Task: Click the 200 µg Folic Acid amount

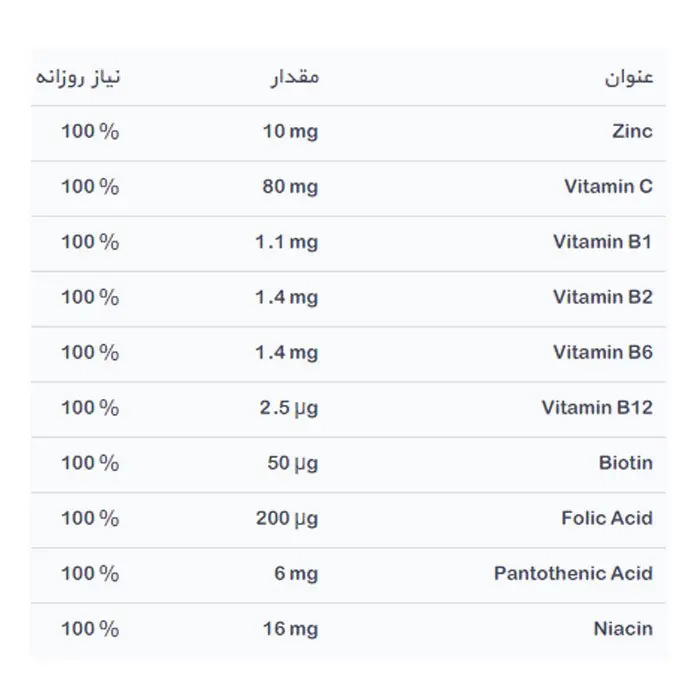Action: (x=287, y=519)
